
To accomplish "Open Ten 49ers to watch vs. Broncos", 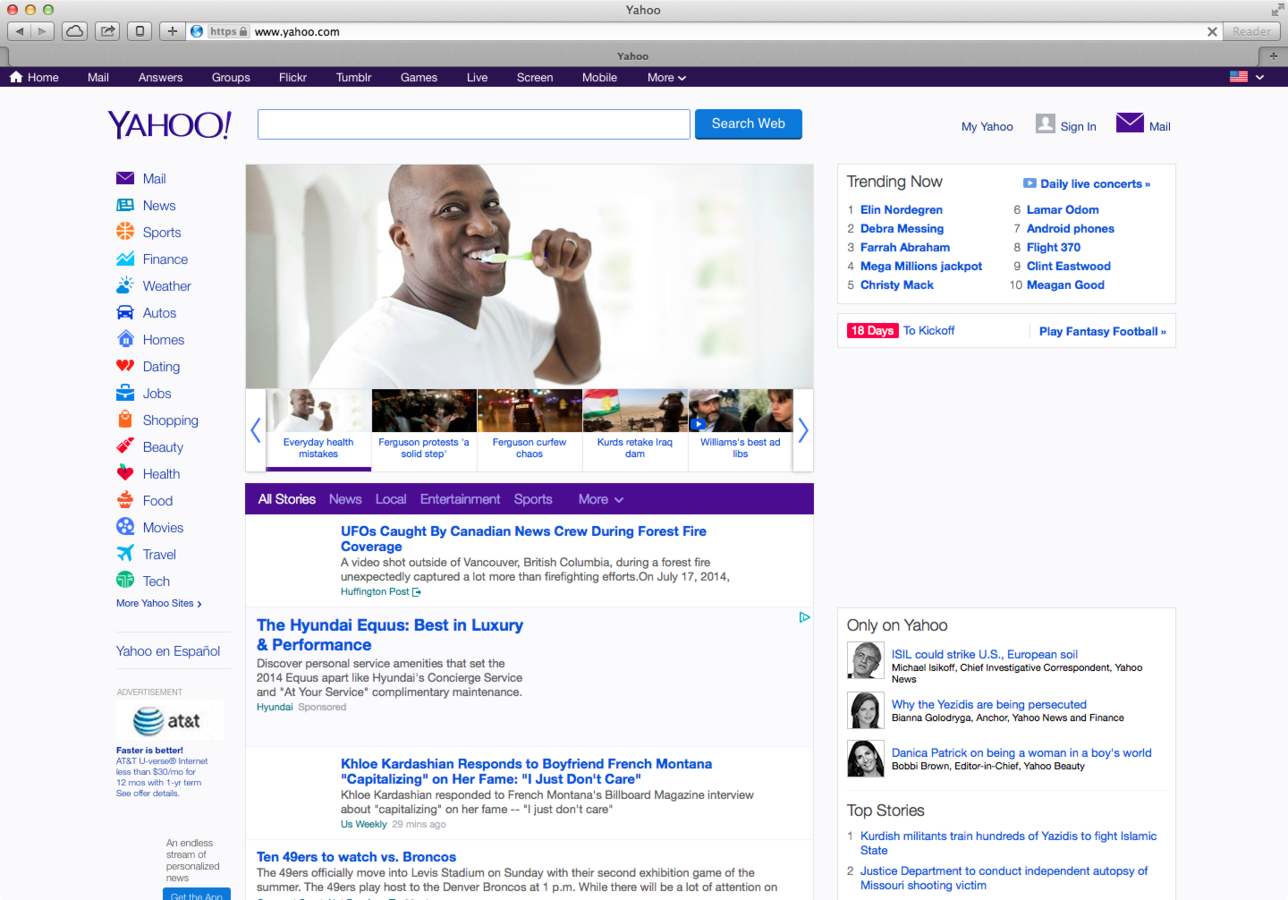I will point(356,857).
